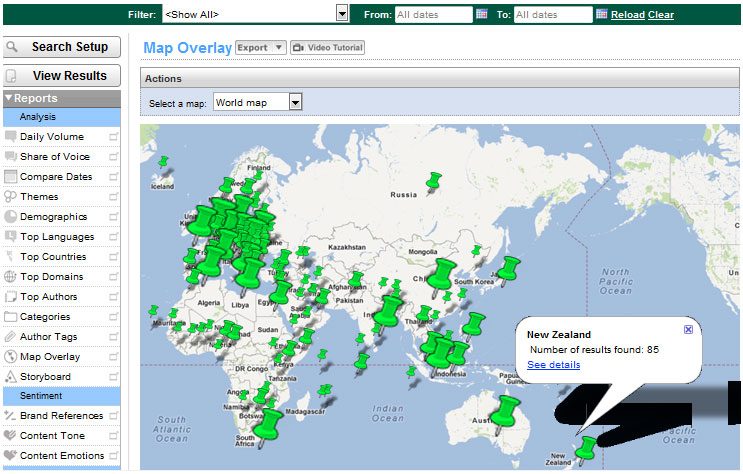This screenshot has width=743, height=474.
Task: Pop out Daily Volume in new window
Action: (x=113, y=137)
